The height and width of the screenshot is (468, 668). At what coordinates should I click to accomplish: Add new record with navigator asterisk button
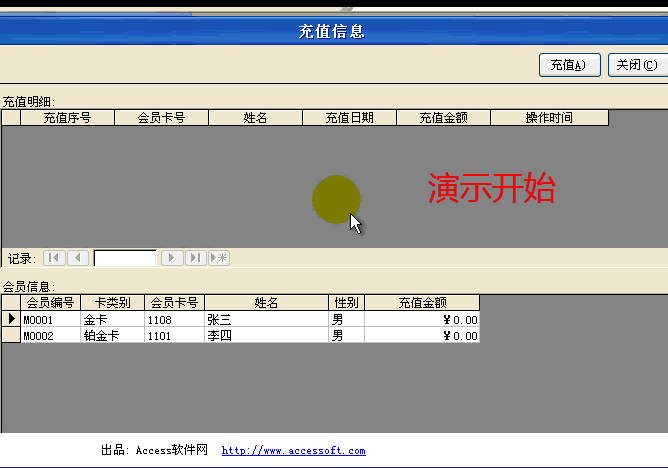219,258
